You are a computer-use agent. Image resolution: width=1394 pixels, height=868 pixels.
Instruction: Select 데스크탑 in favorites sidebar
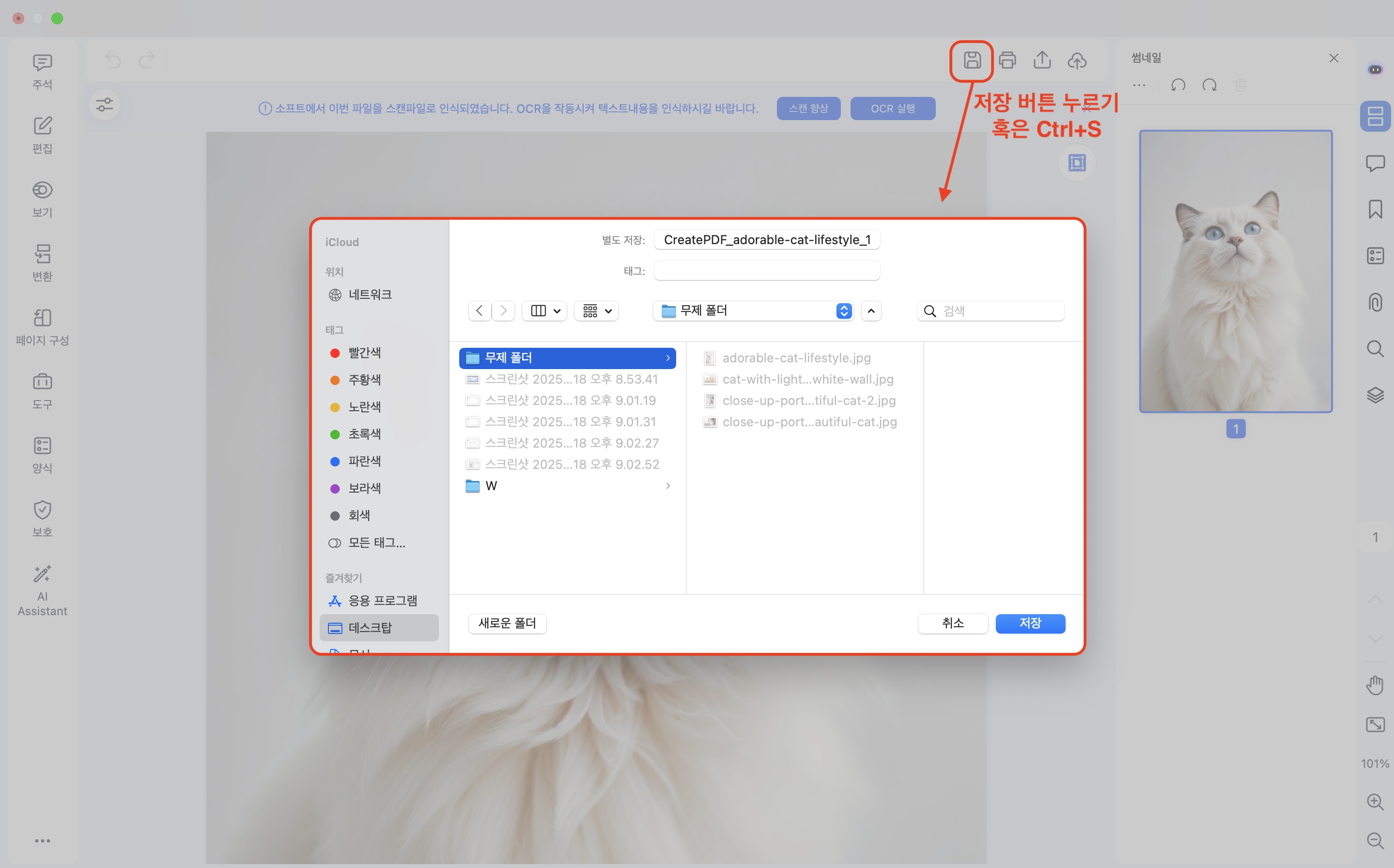370,628
